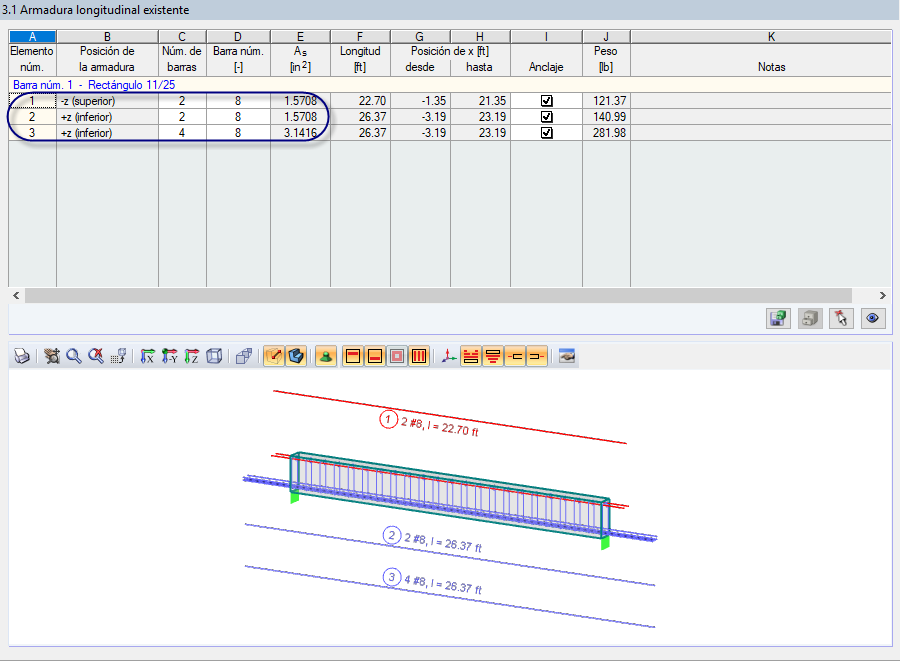Toggle top reinforcement visibility icon

[x=352, y=356]
